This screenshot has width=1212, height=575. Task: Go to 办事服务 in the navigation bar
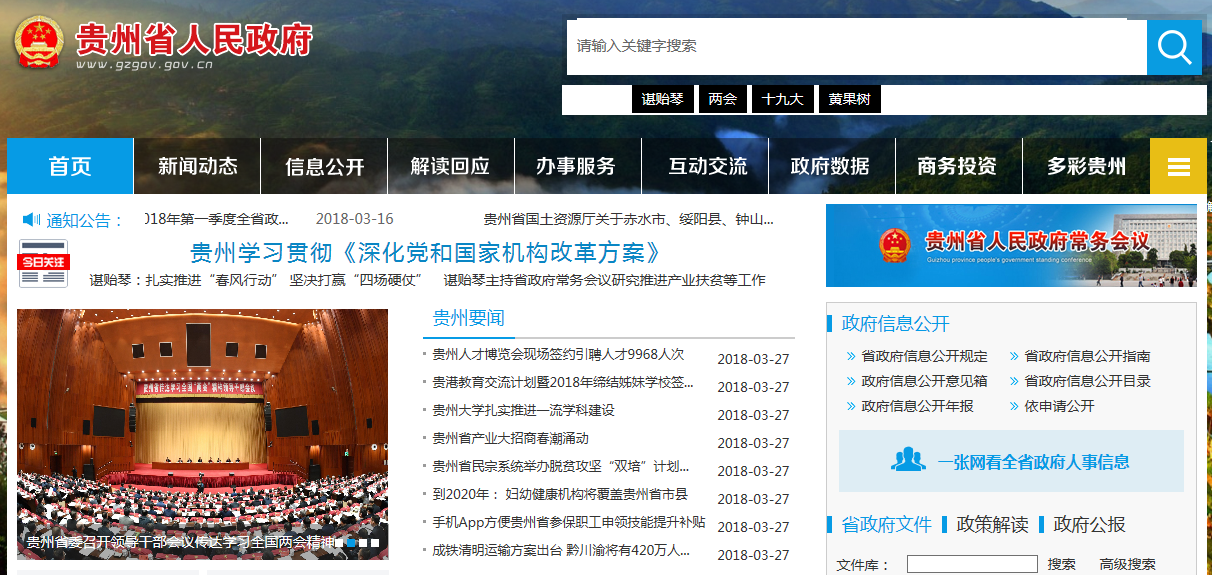(x=576, y=166)
